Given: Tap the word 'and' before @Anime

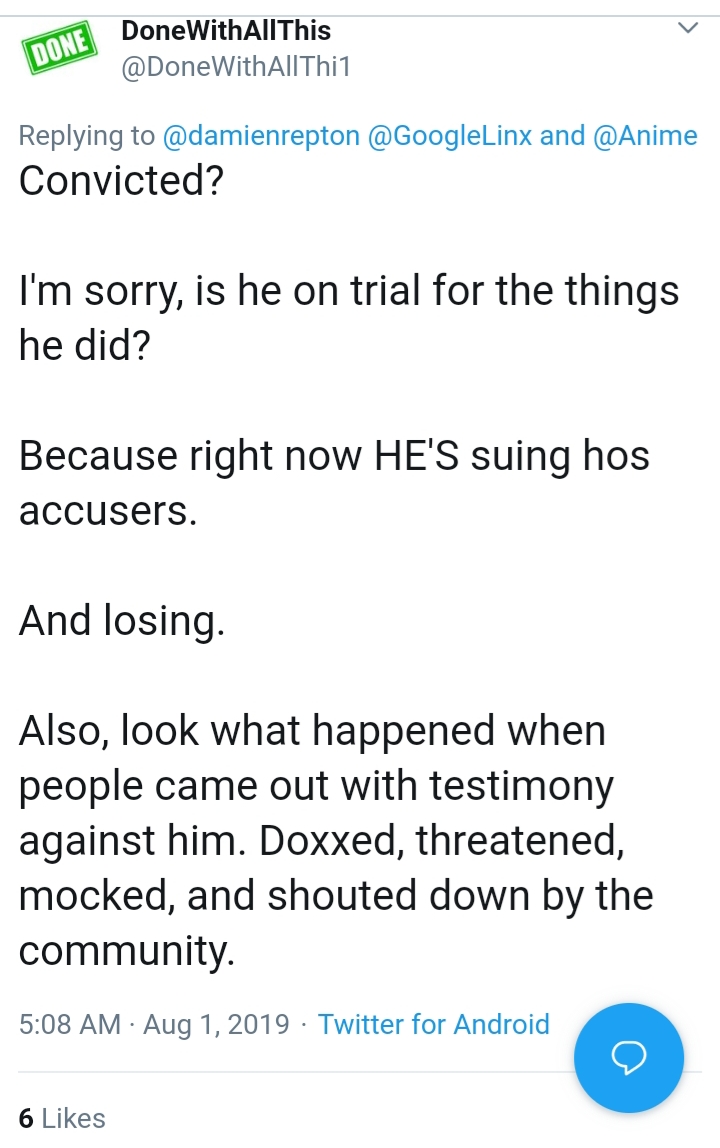Looking at the screenshot, I should click(562, 136).
